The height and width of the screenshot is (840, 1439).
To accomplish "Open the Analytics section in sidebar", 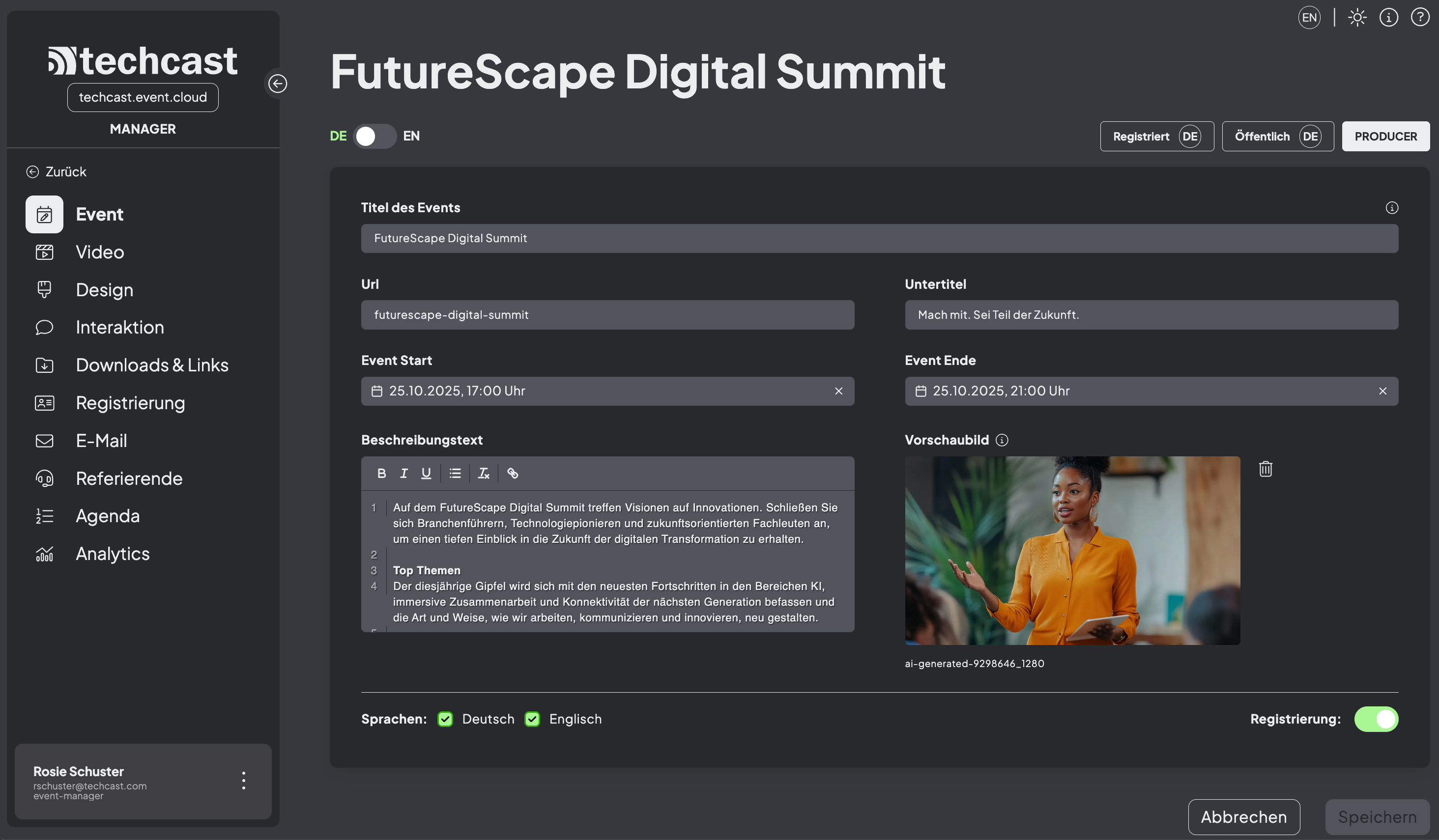I will click(113, 554).
